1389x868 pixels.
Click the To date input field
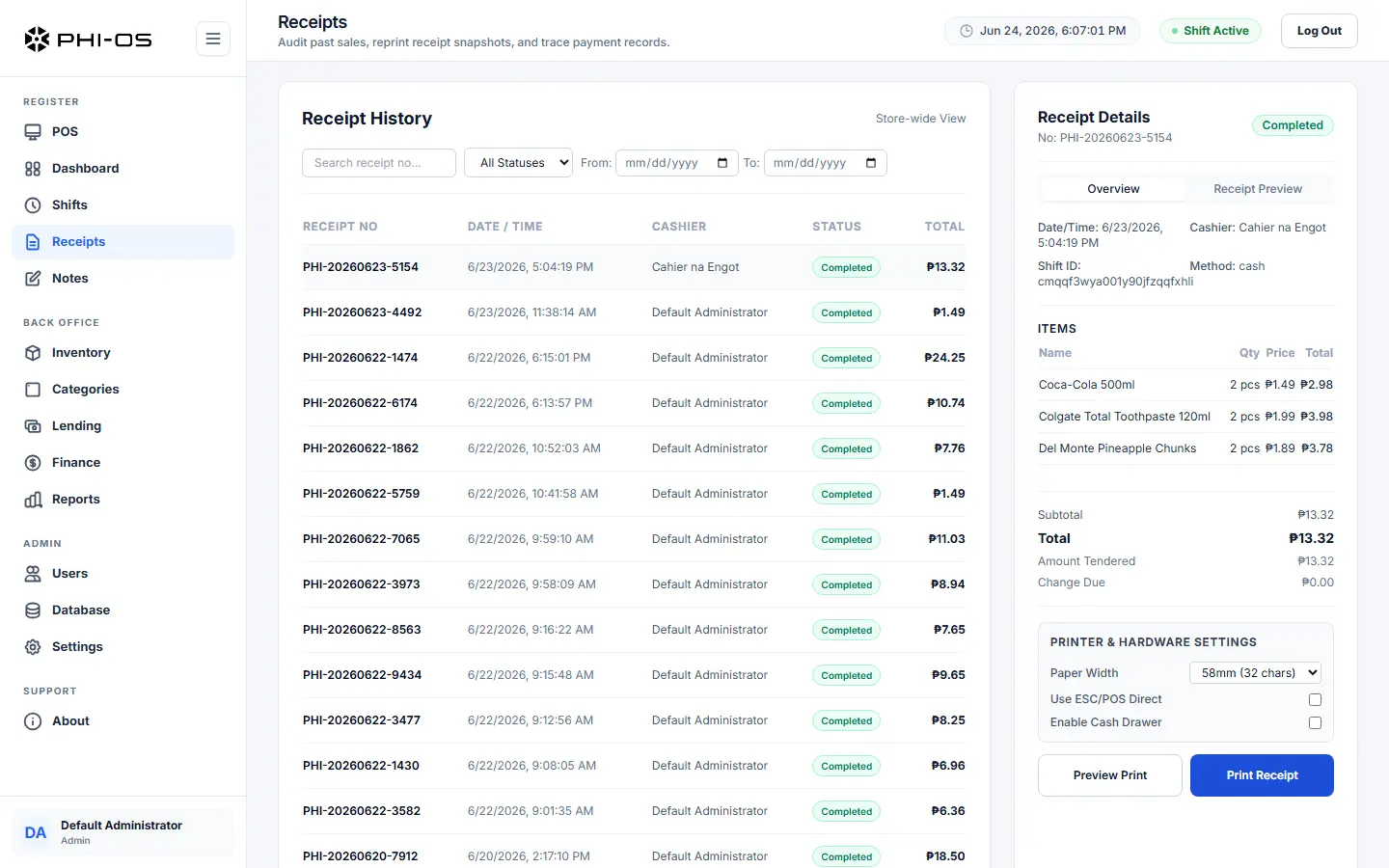(826, 163)
